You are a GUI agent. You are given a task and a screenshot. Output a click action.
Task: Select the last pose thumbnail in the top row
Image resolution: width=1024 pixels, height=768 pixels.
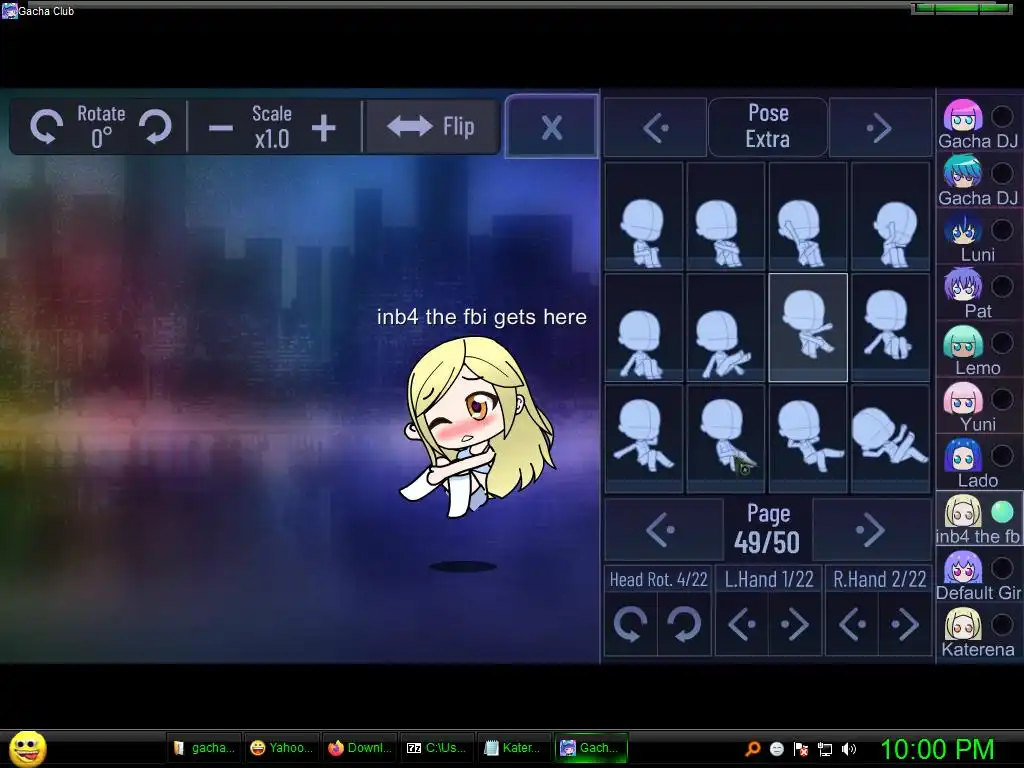coord(891,216)
